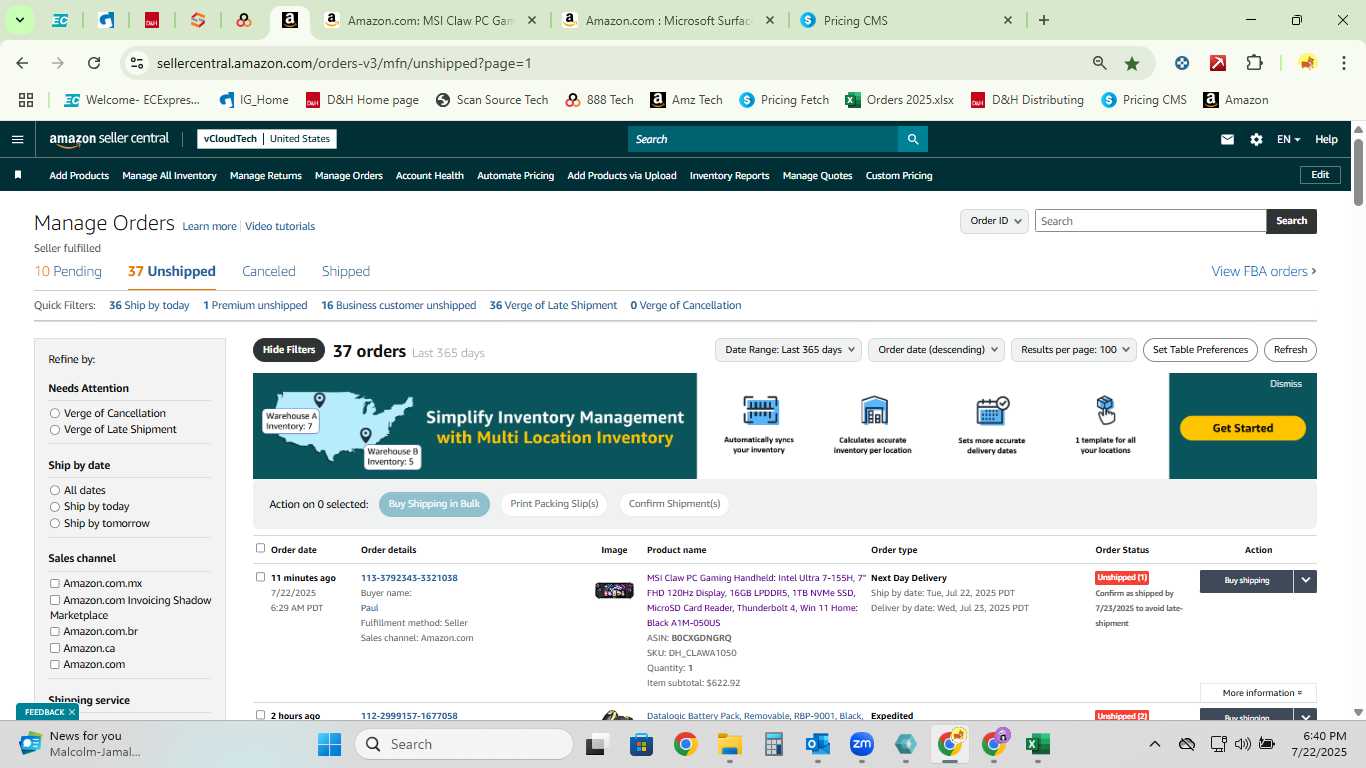Open the Order ID search type dropdown

tap(994, 221)
